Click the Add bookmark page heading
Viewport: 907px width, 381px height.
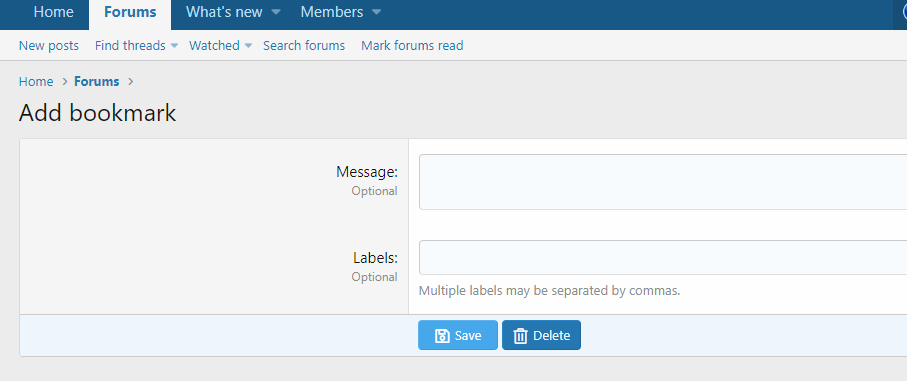[x=97, y=113]
